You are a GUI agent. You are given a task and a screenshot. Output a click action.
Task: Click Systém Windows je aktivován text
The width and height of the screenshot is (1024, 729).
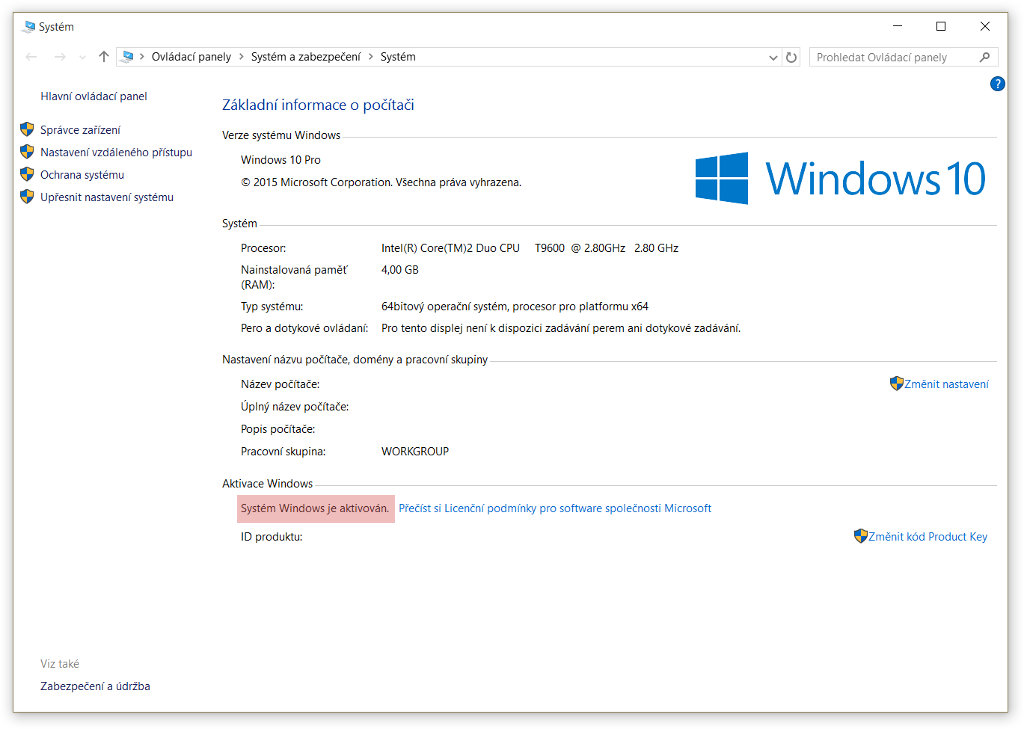click(x=315, y=508)
